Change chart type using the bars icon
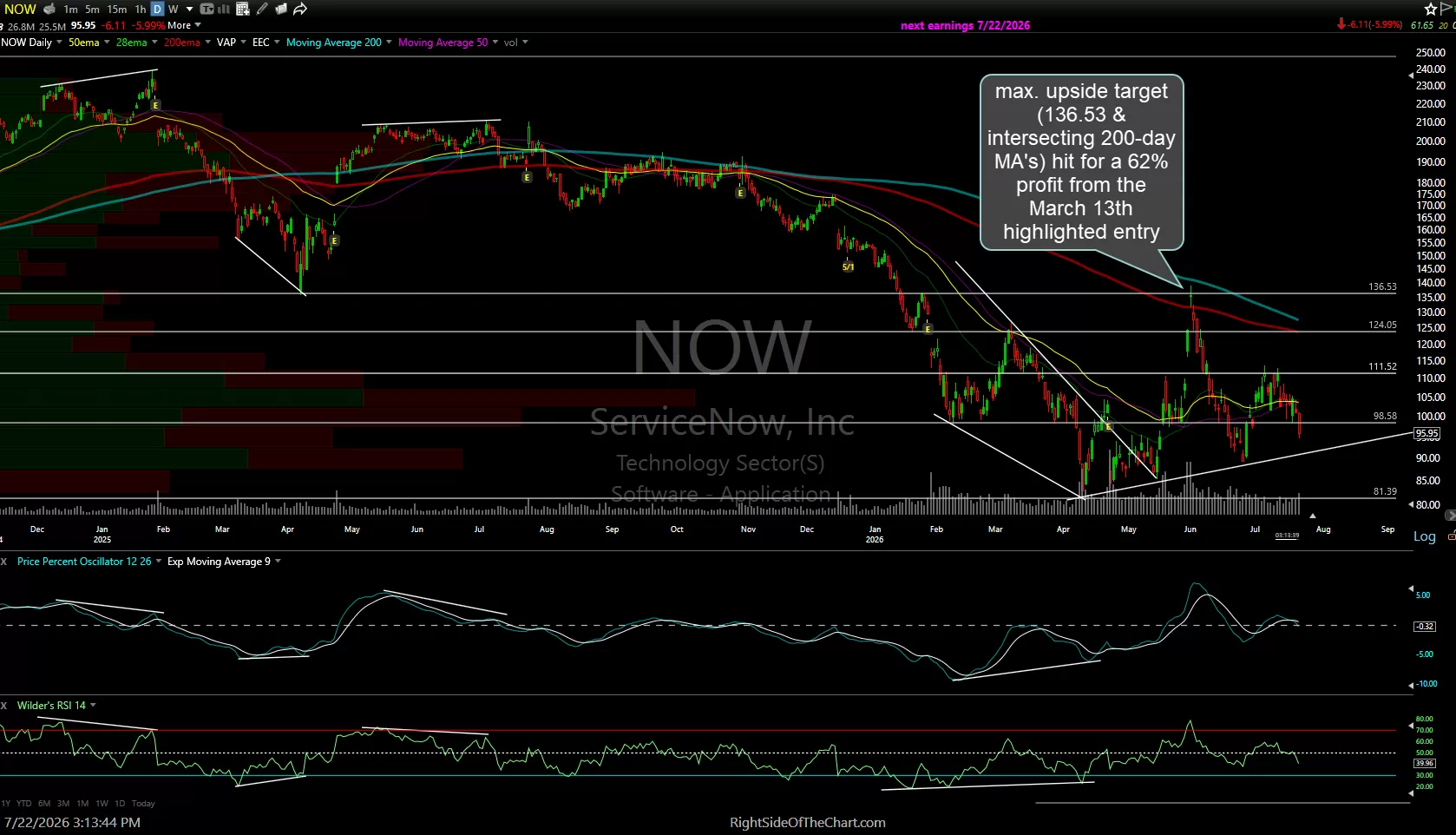The image size is (1456, 835). [223, 9]
